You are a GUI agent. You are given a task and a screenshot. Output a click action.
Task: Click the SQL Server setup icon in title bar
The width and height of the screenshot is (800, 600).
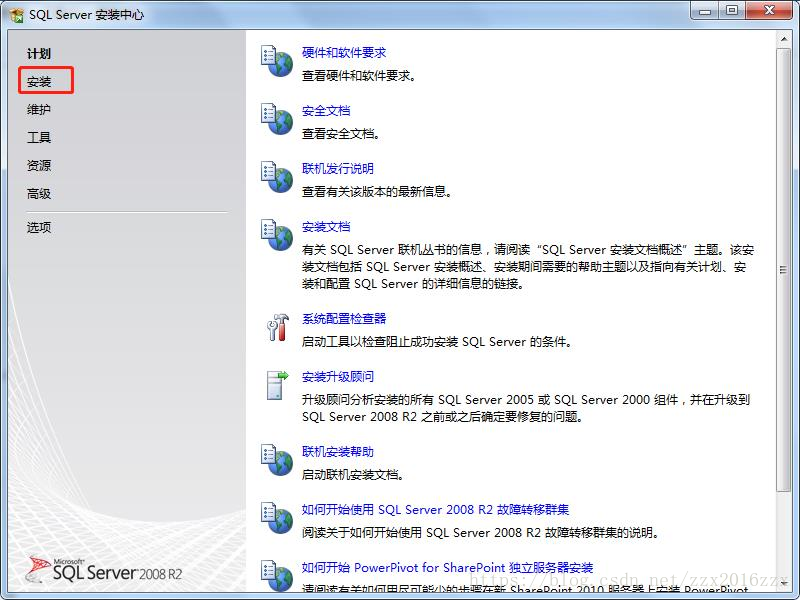coord(16,15)
